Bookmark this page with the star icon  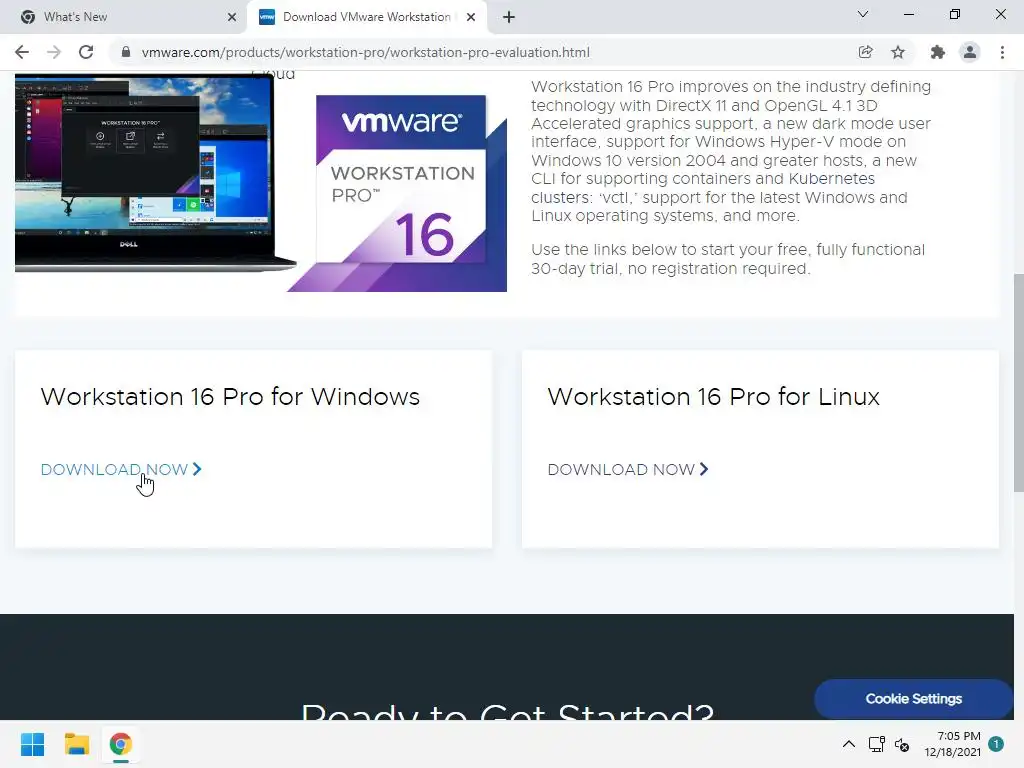(898, 52)
